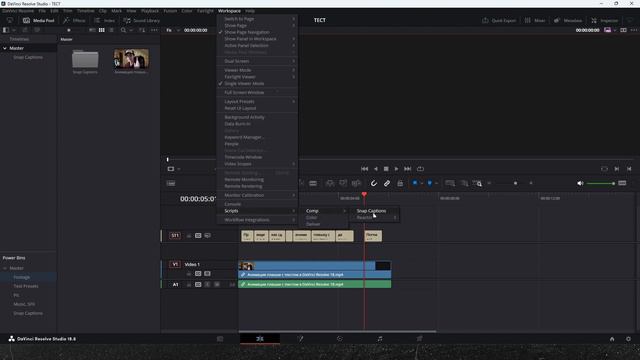The height and width of the screenshot is (360, 640).
Task: Expand the Video Scopes submenu
Action: coord(257,164)
